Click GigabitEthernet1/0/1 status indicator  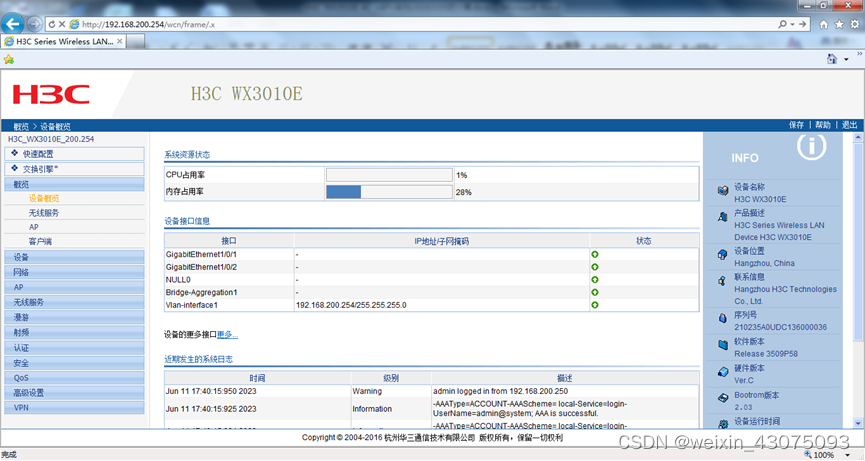tap(595, 254)
